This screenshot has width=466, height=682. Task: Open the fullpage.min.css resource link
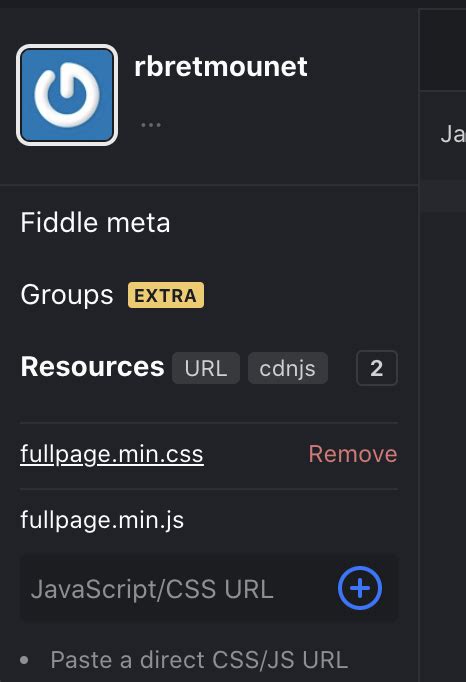112,454
